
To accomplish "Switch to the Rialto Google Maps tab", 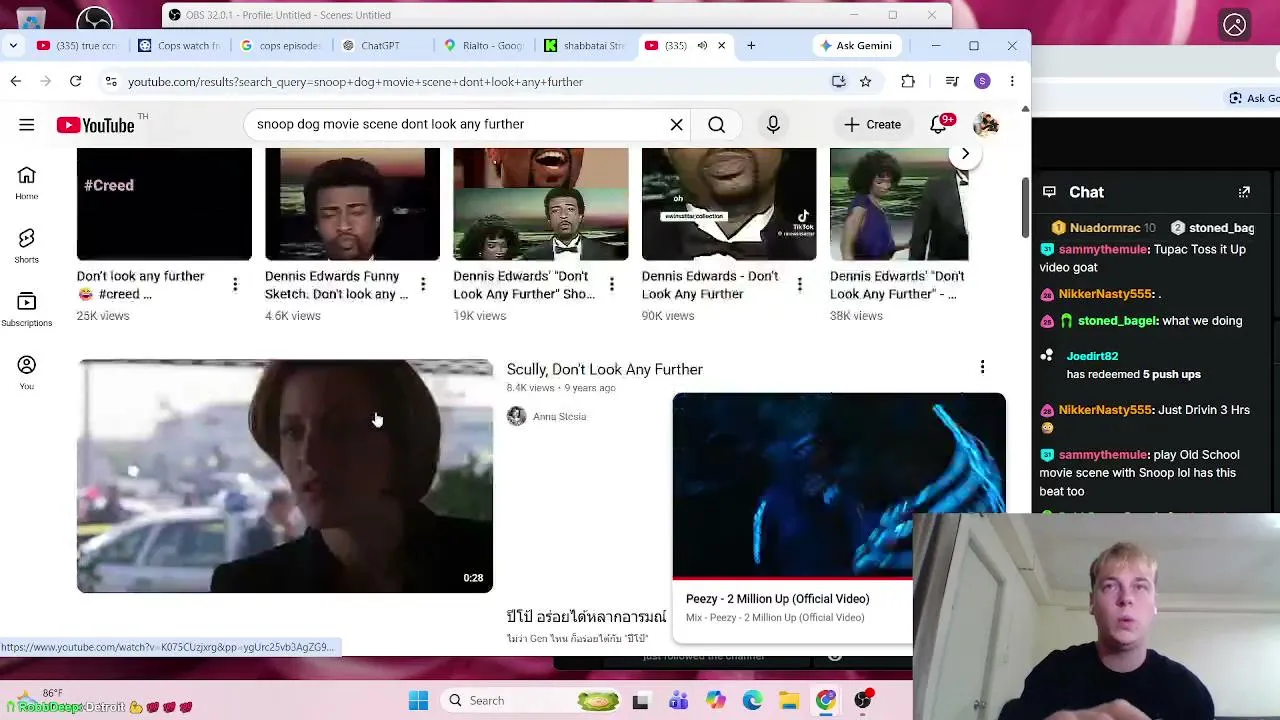I will click(x=485, y=45).
